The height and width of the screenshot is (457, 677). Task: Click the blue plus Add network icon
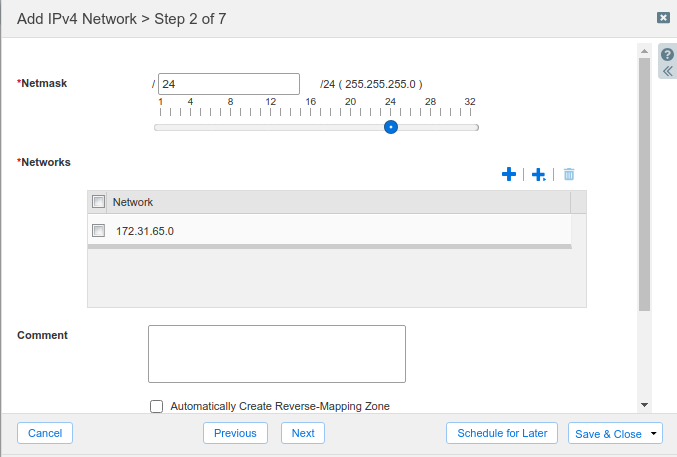508,174
